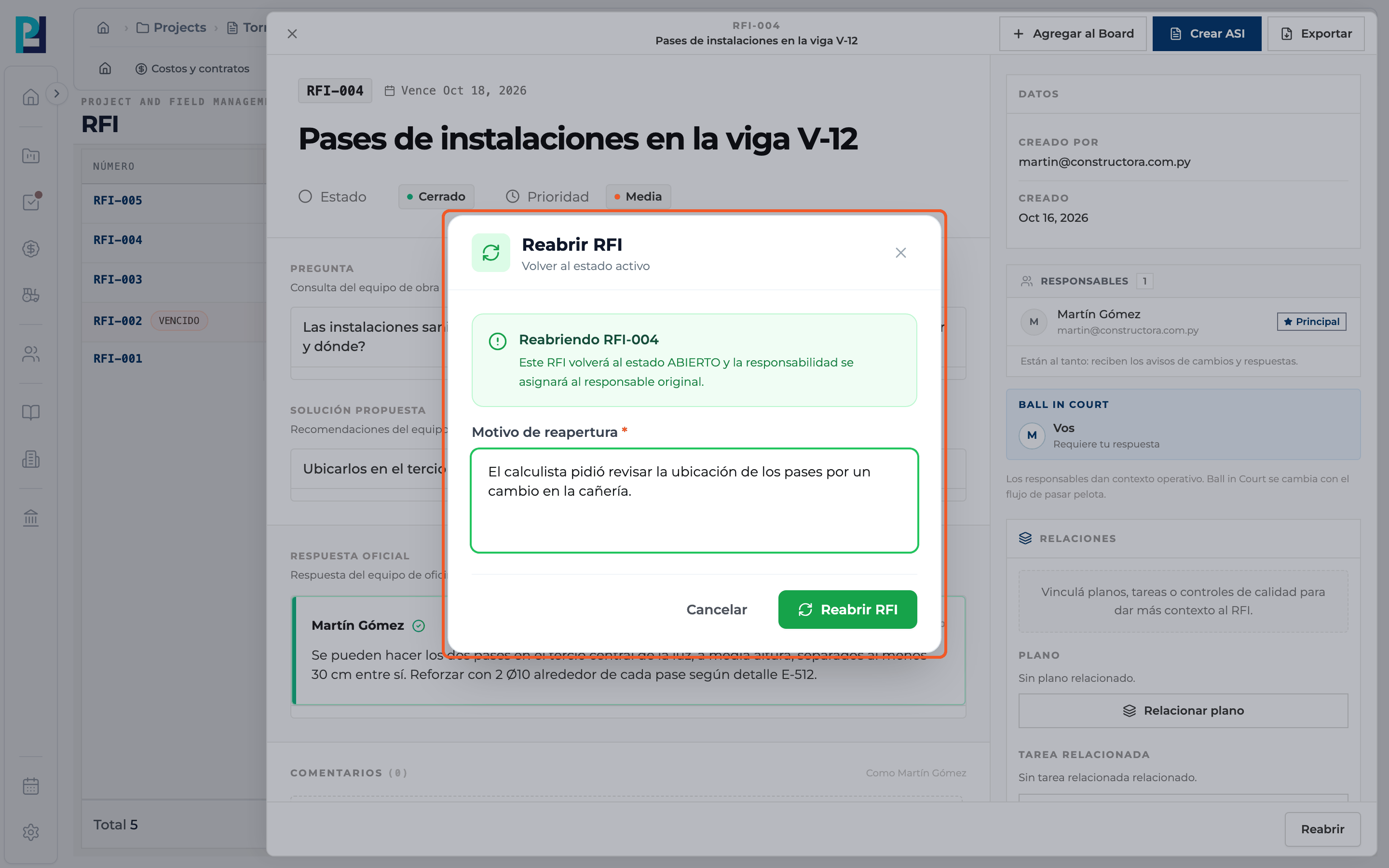
Task: Focus the Motivo de reapertura text field
Action: pos(694,500)
